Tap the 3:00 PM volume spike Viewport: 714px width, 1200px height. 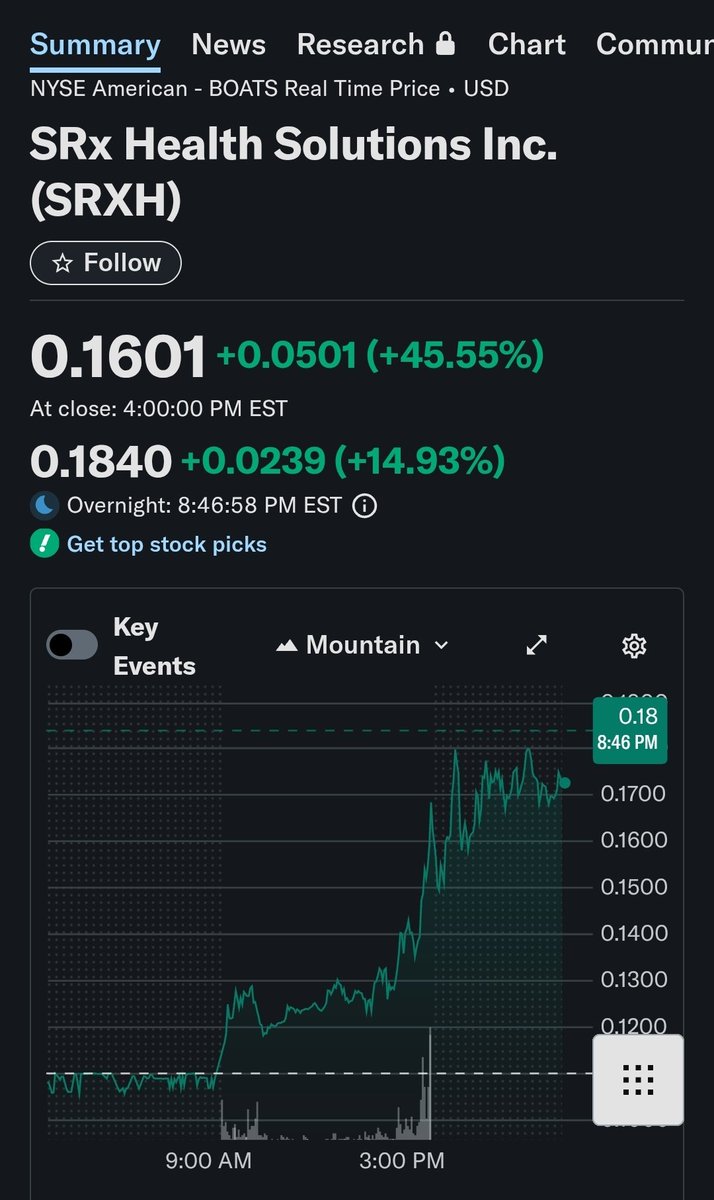pos(430,1083)
